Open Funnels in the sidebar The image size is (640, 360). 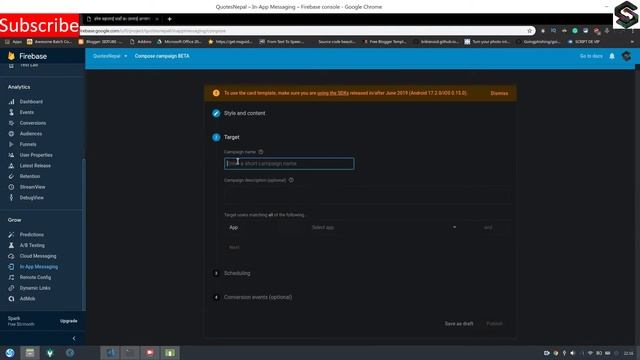pyautogui.click(x=28, y=144)
